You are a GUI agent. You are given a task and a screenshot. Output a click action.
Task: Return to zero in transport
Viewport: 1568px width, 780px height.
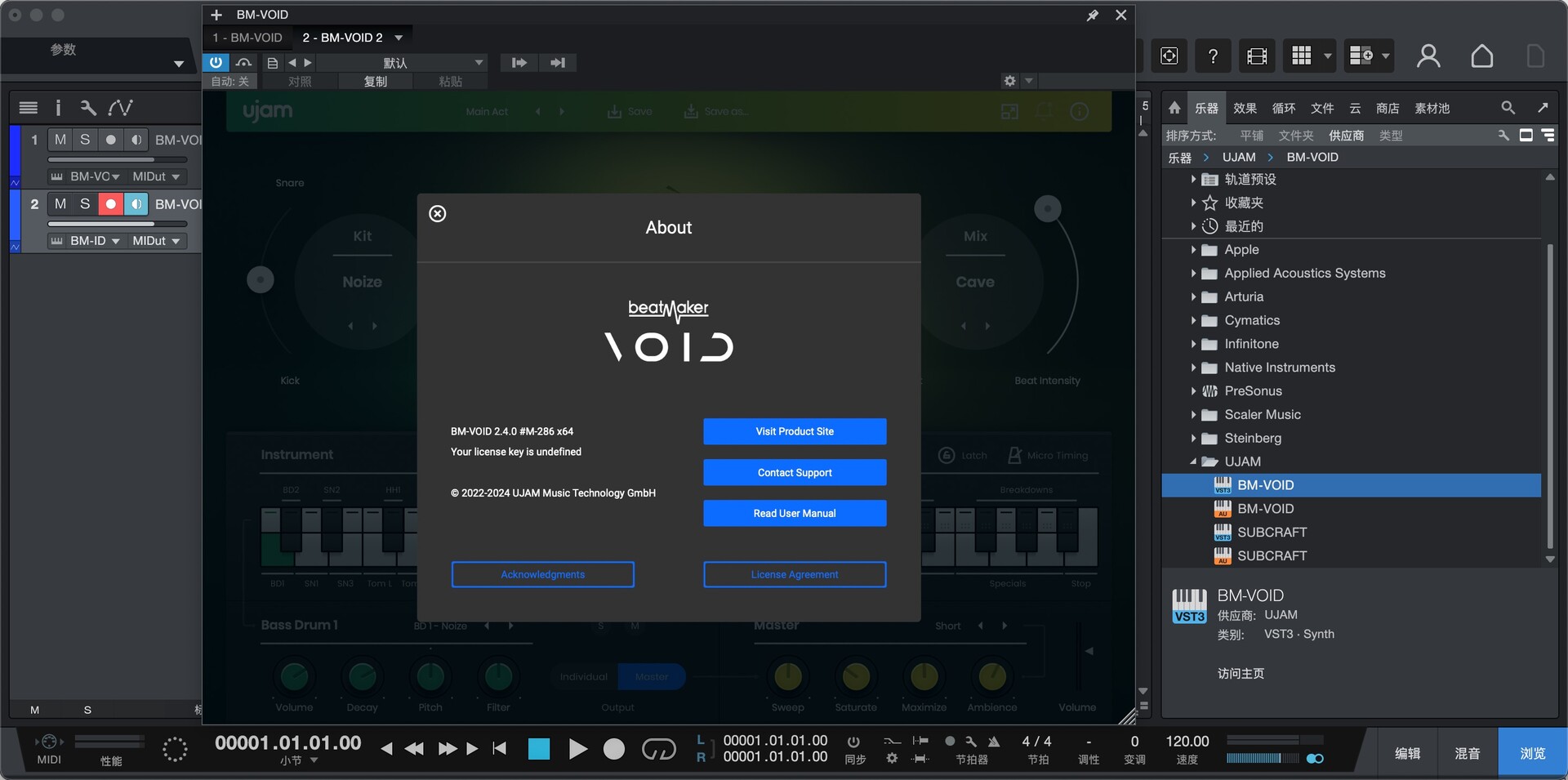coord(500,748)
